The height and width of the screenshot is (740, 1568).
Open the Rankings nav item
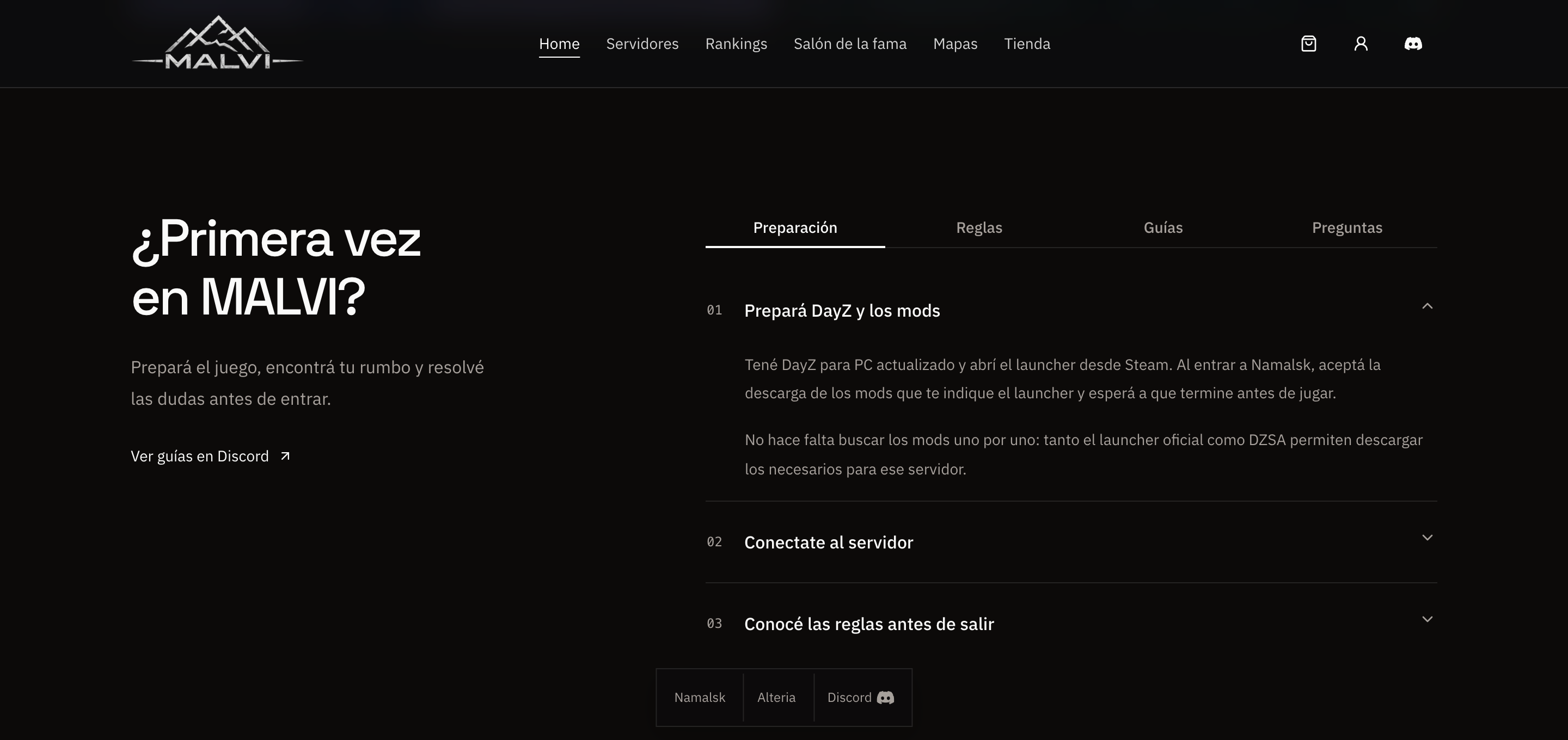(736, 44)
